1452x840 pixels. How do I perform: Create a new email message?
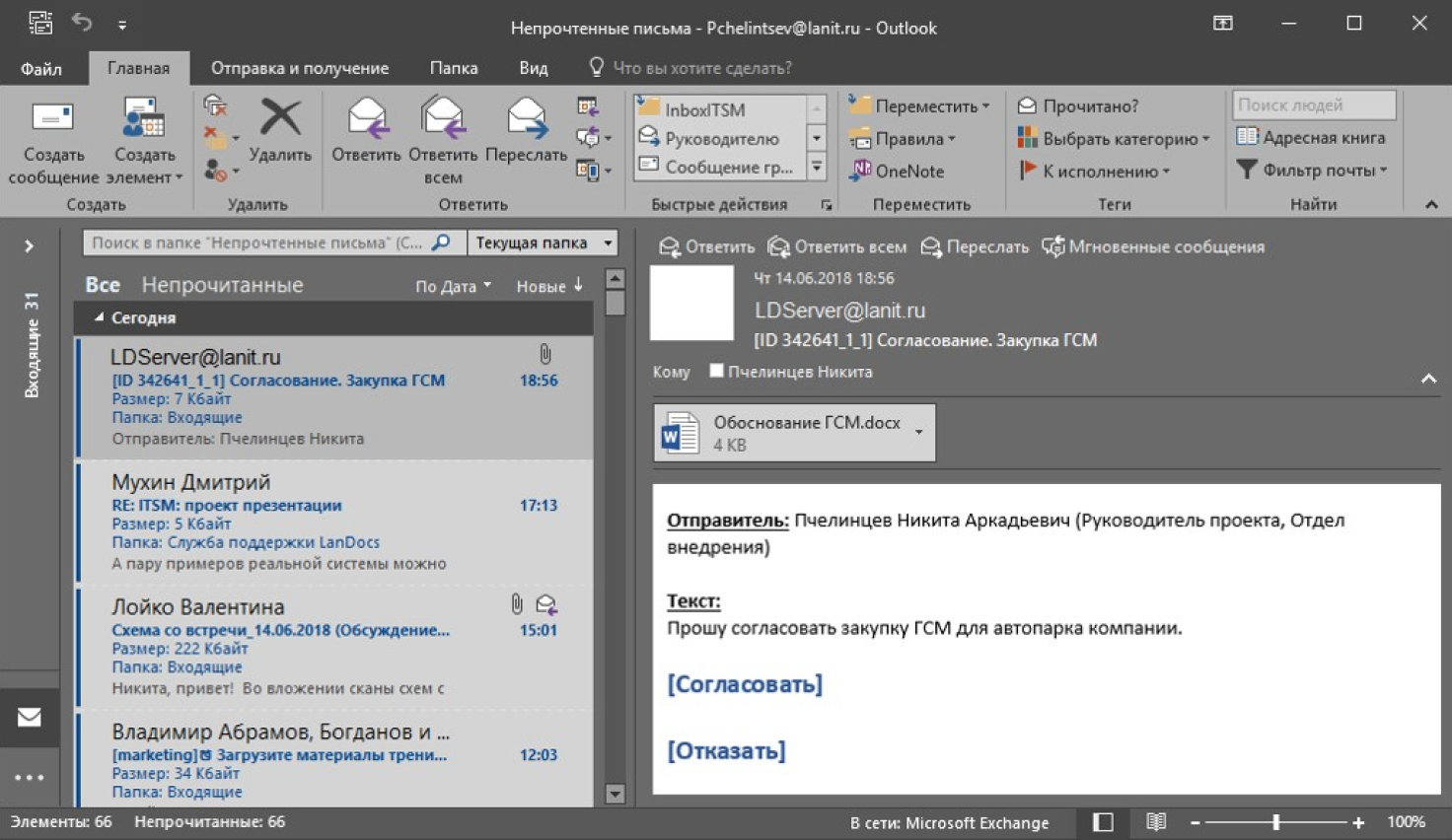tap(53, 141)
